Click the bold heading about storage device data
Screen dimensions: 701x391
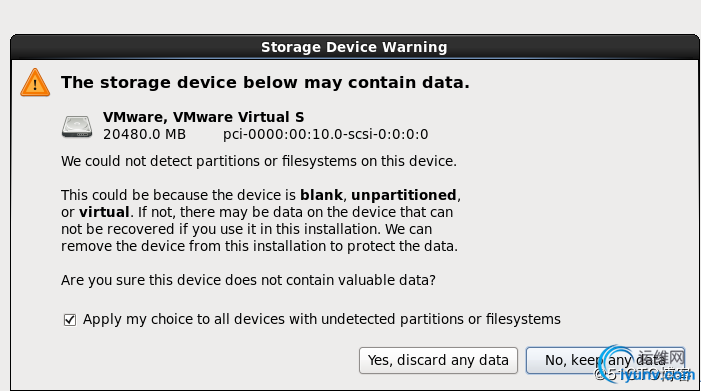pos(265,82)
